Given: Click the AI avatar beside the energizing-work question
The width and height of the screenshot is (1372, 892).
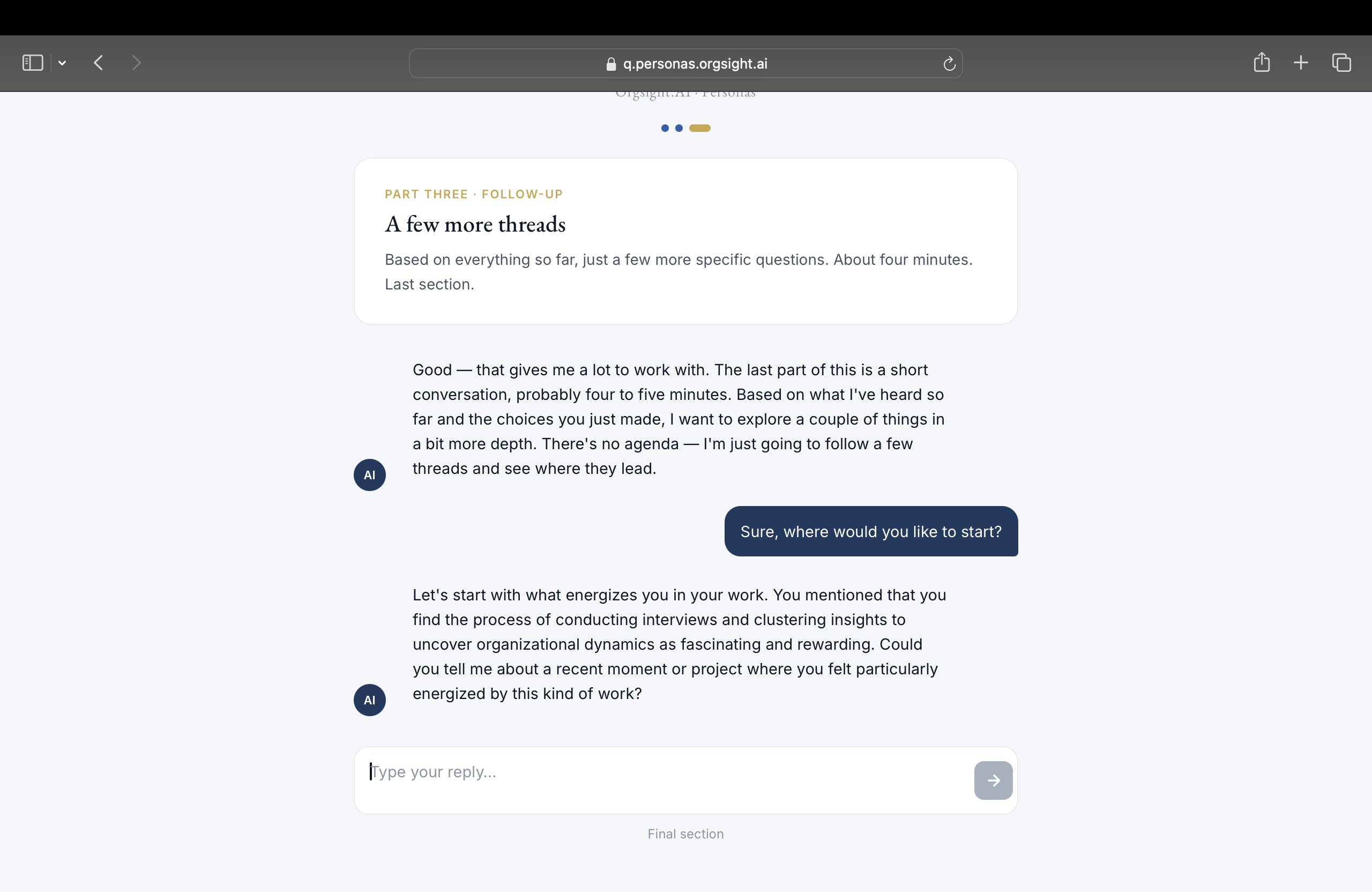Looking at the screenshot, I should 369,700.
